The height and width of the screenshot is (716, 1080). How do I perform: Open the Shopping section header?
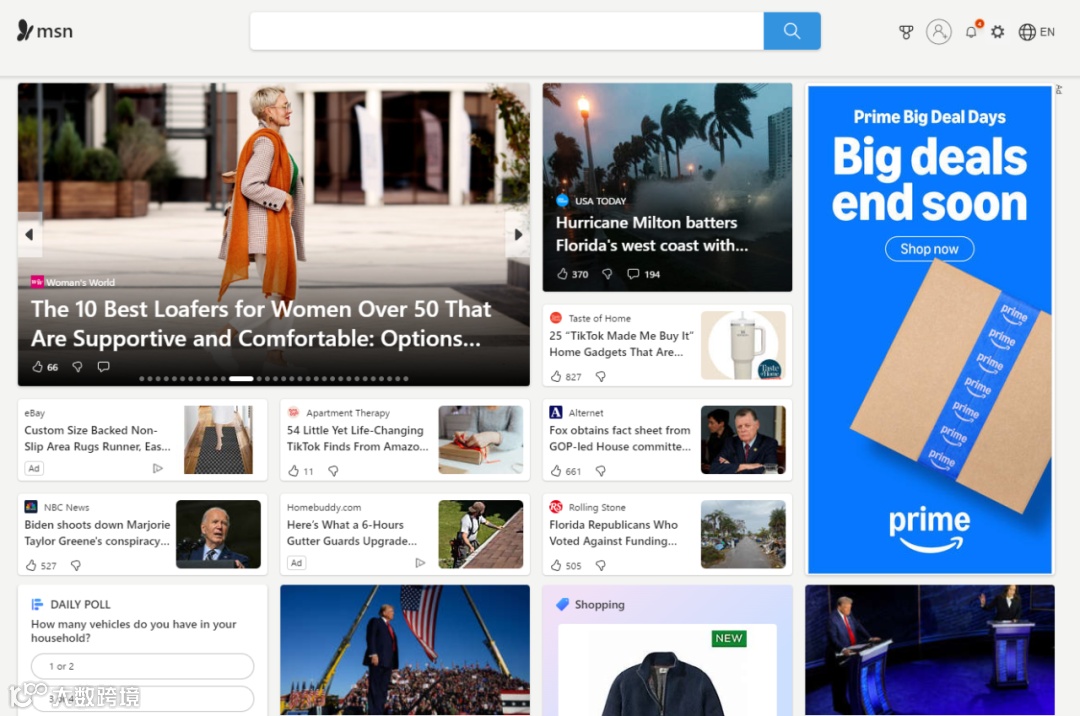click(x=591, y=604)
